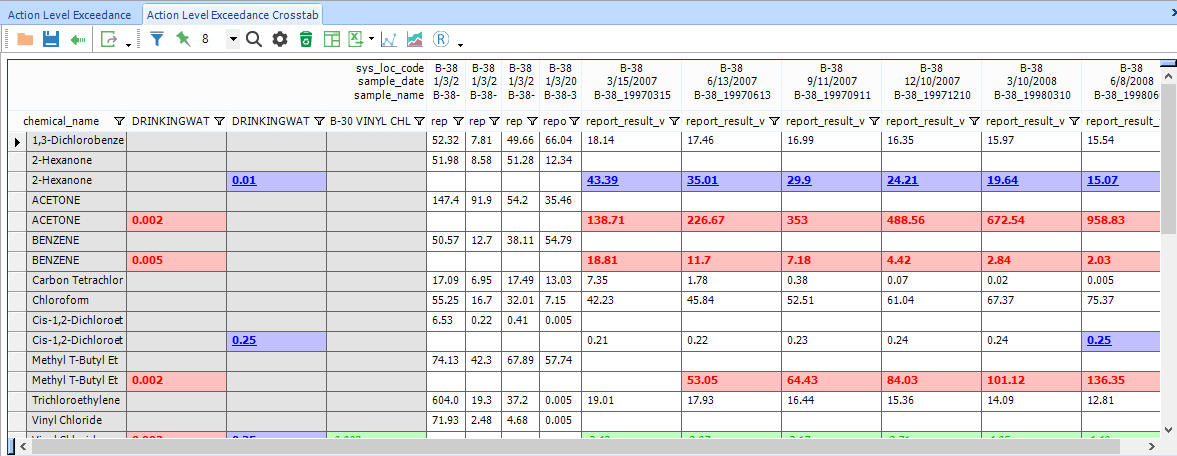Click the red 18.81 BENZENE value

click(602, 261)
